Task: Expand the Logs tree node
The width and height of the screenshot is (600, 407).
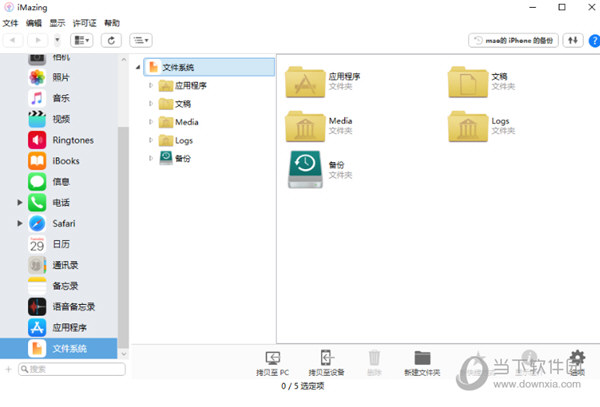Action: 151,140
